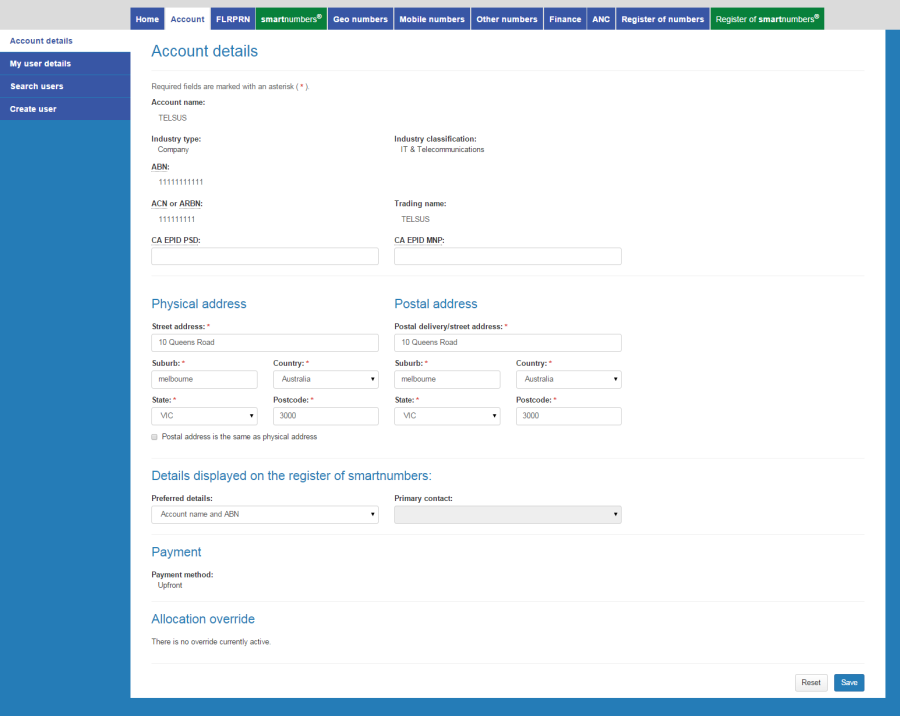Image resolution: width=900 pixels, height=716 pixels.
Task: Open the FLRPRN tab
Action: [x=232, y=18]
